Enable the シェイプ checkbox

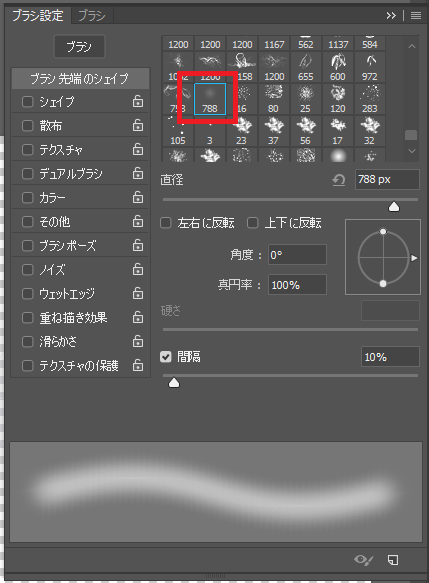point(28,102)
